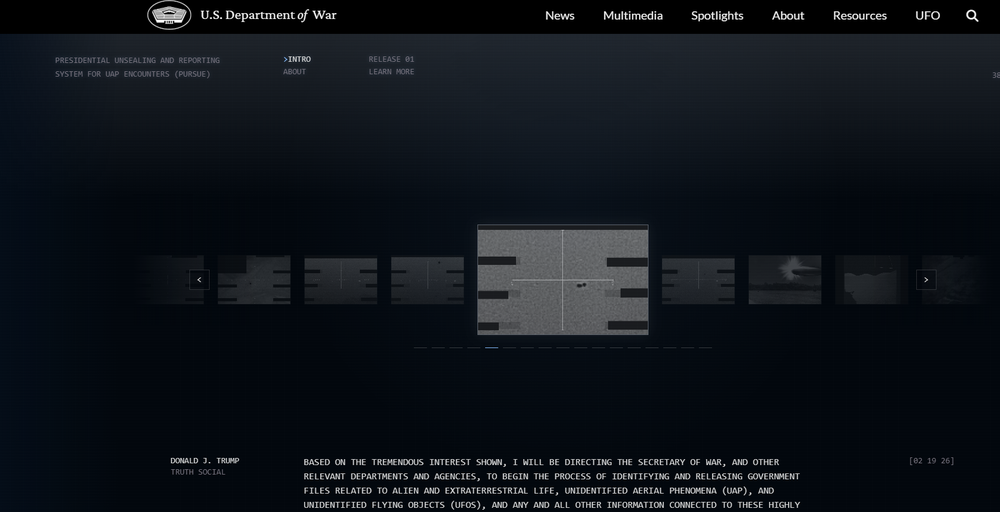The width and height of the screenshot is (1000, 512).
Task: Jump to ABOUT section under INTRO
Action: point(295,71)
